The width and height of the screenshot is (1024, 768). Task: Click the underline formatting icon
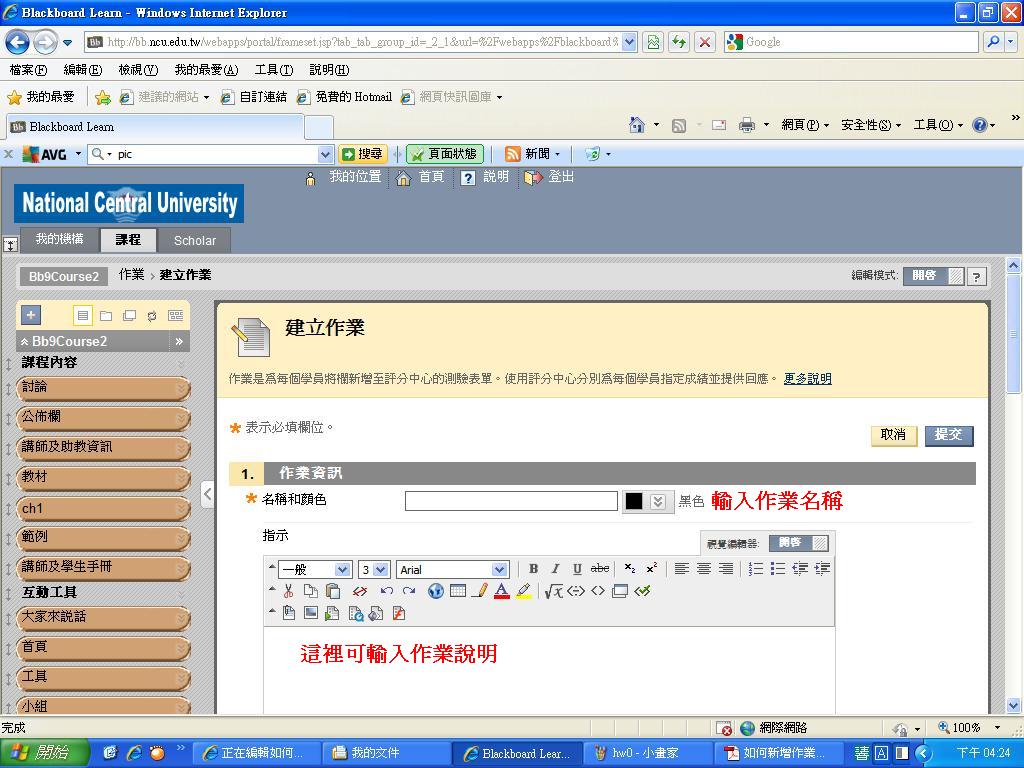[577, 569]
